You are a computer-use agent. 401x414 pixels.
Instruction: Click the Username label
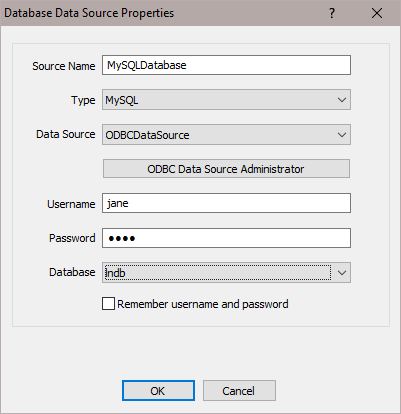[71, 204]
